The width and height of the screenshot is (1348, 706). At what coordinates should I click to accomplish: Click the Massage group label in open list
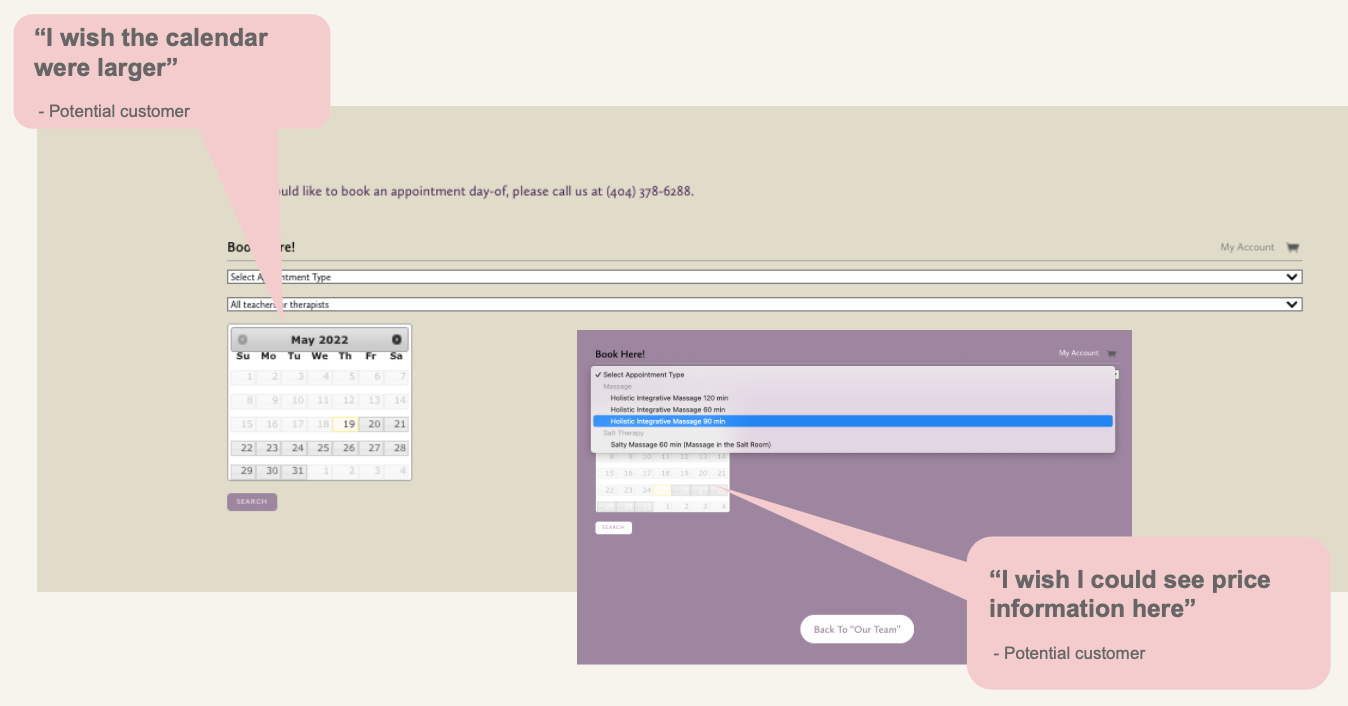tap(617, 386)
